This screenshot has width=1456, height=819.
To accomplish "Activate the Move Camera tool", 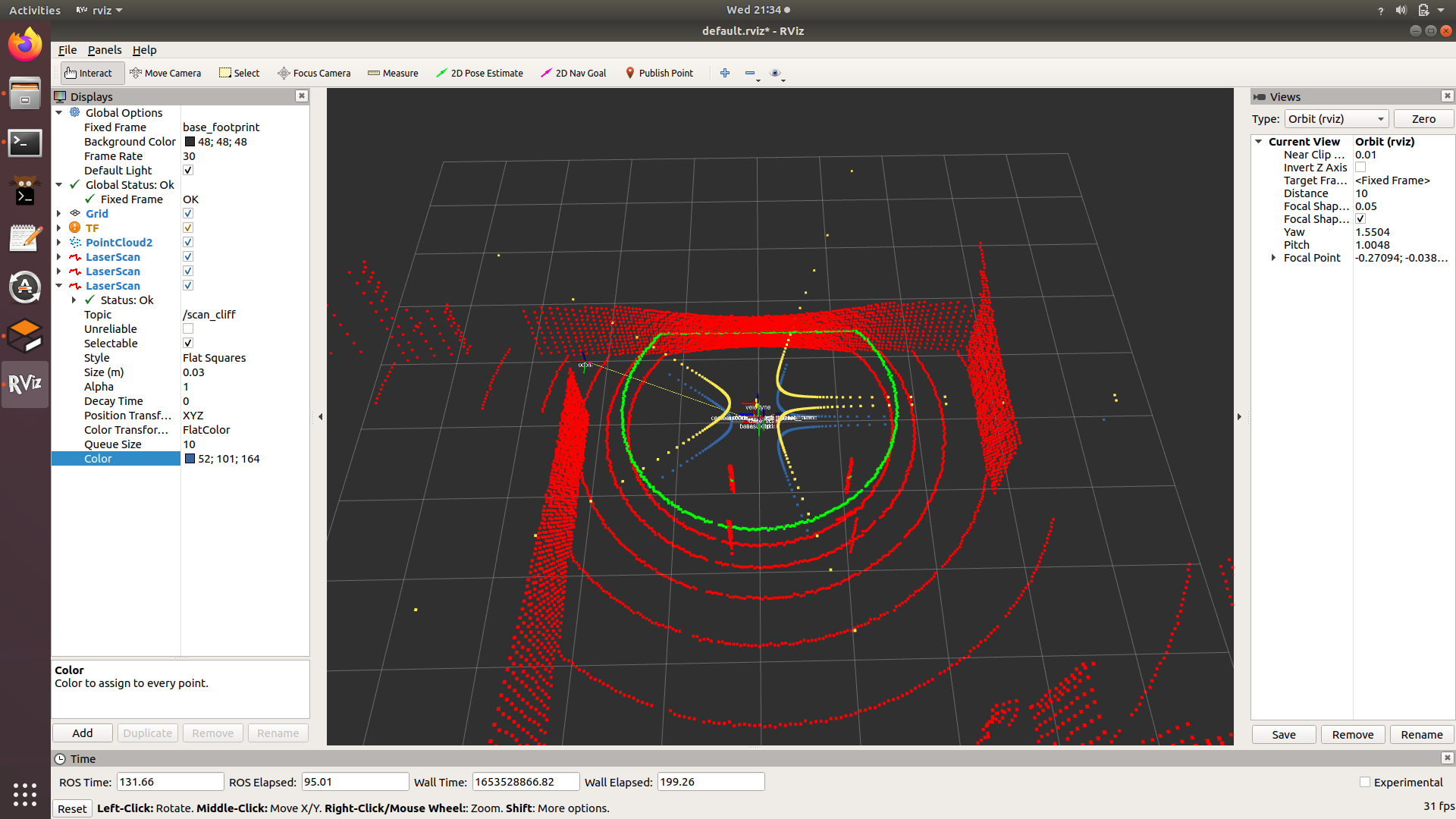I will pyautogui.click(x=166, y=73).
